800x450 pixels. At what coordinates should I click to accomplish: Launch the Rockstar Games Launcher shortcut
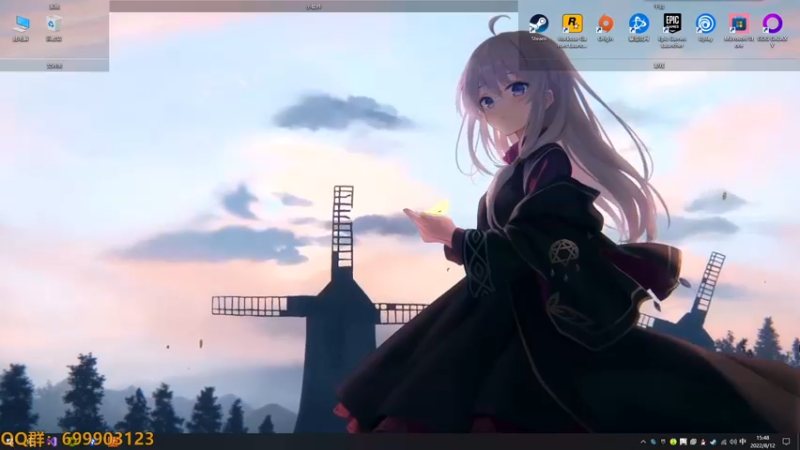coord(572,31)
